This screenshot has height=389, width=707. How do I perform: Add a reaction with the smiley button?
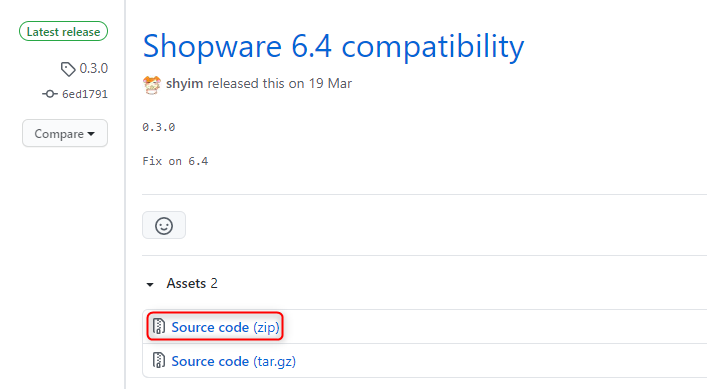164,225
